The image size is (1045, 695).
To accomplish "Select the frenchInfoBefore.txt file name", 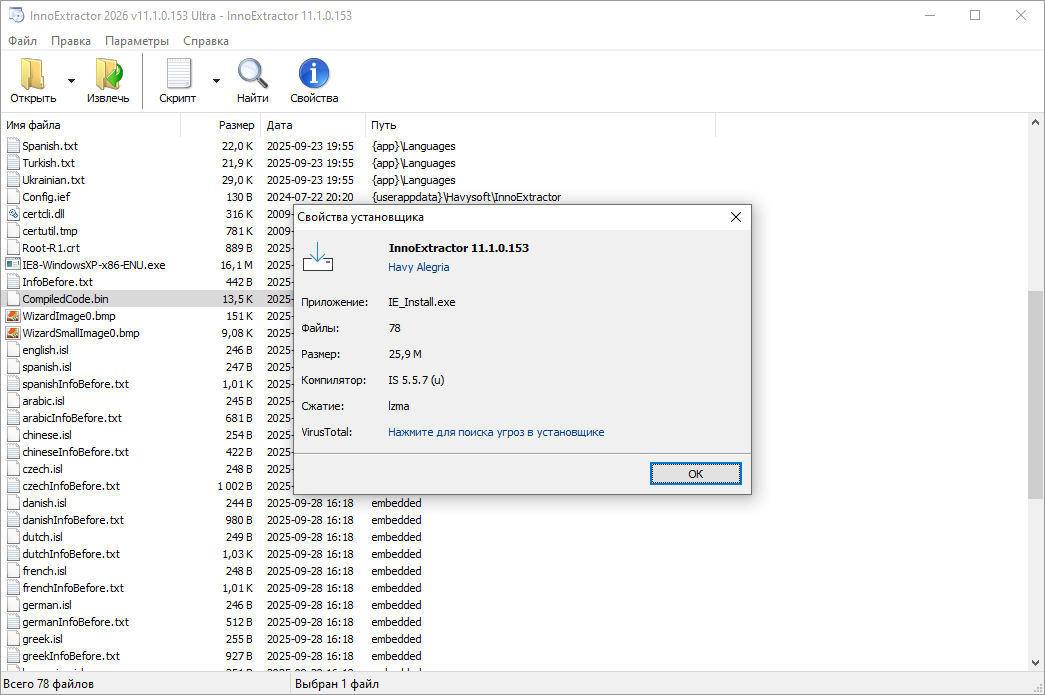I will coord(73,588).
